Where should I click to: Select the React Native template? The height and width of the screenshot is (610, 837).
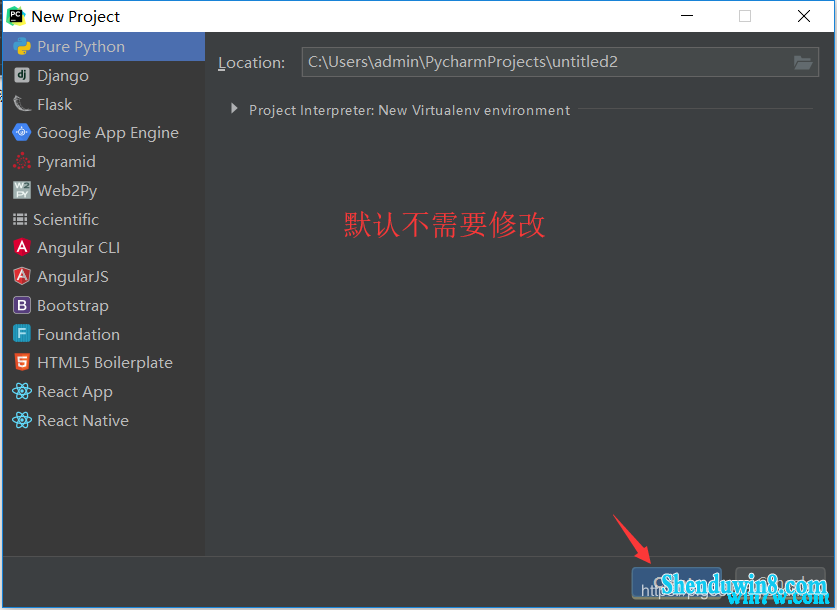coord(104,421)
